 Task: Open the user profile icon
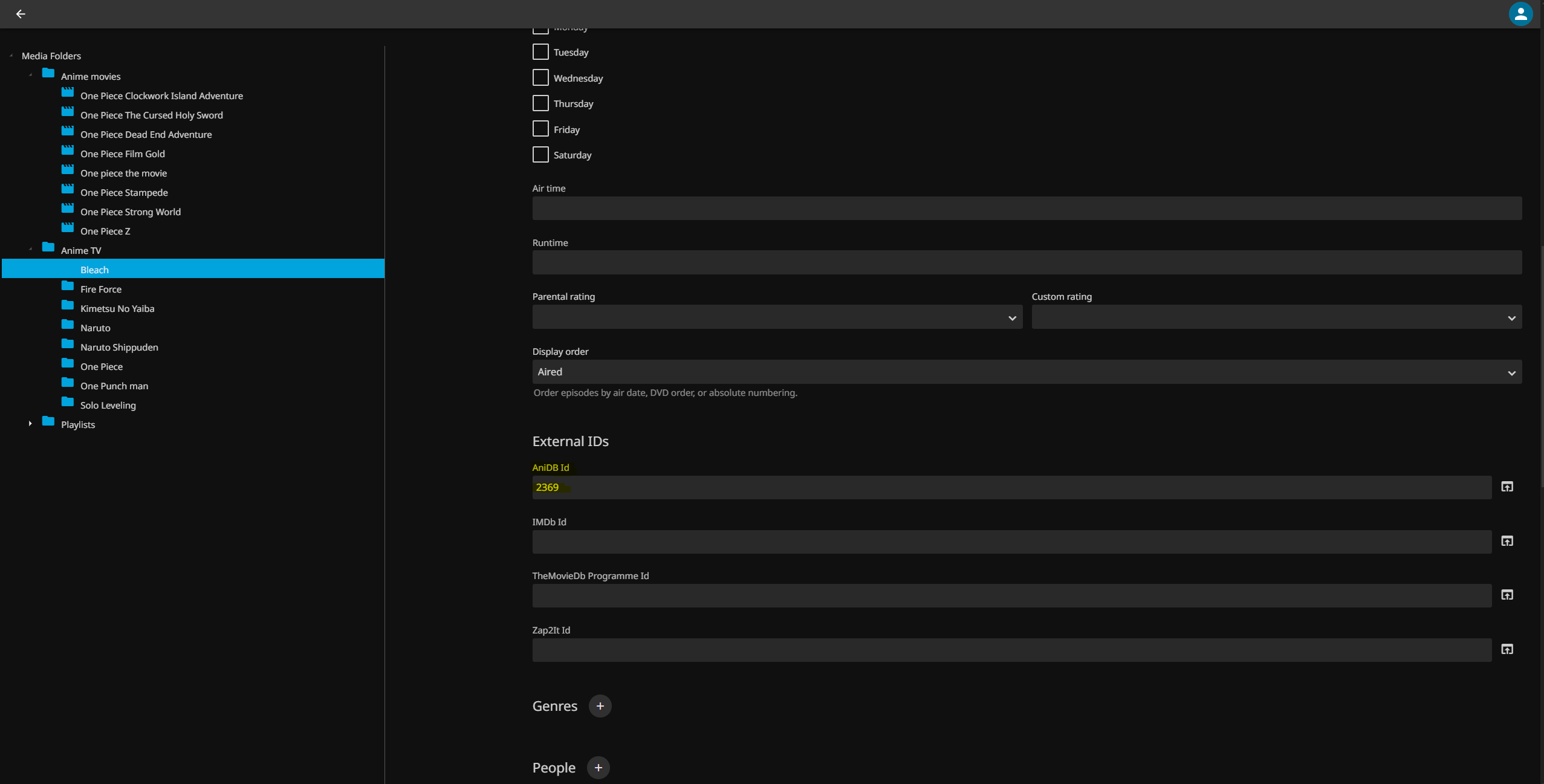(1520, 14)
